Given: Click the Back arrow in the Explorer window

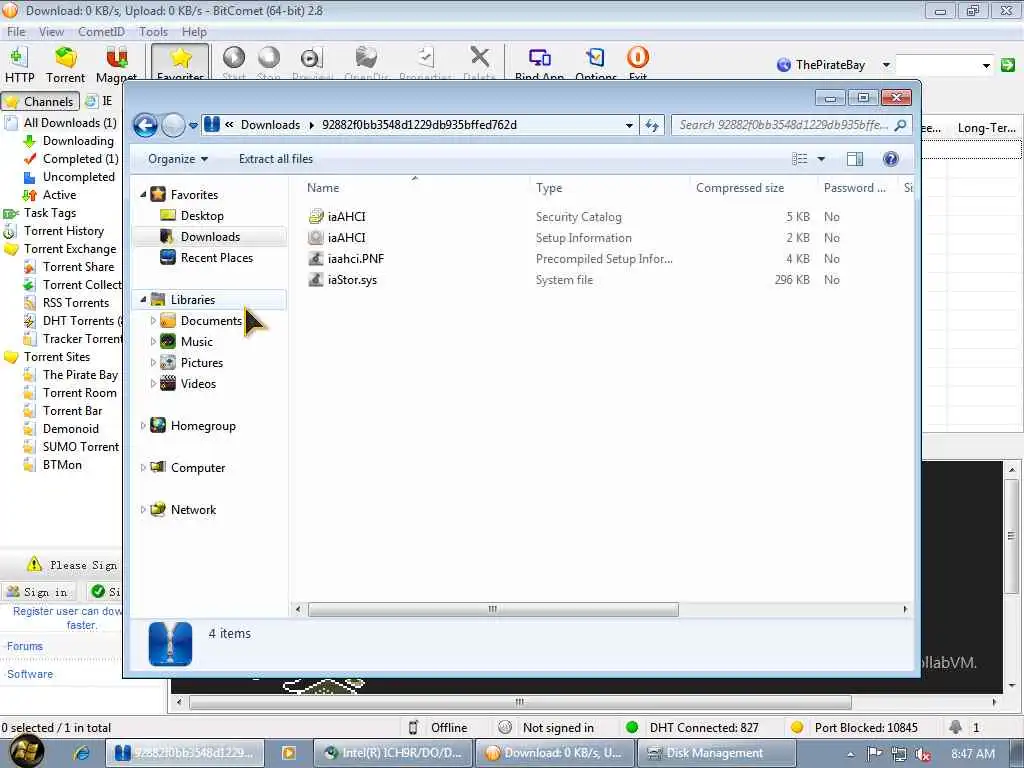Looking at the screenshot, I should (x=145, y=125).
